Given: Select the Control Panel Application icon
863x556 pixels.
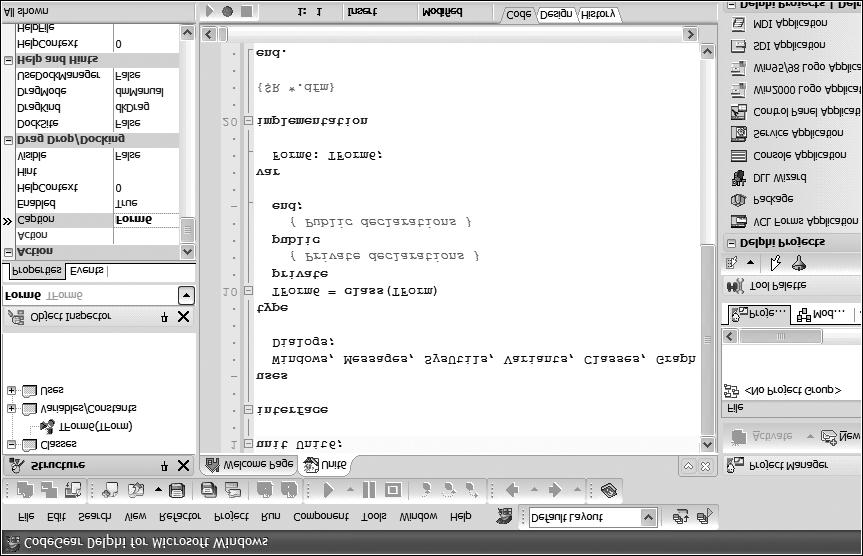Looking at the screenshot, I should click(x=738, y=112).
